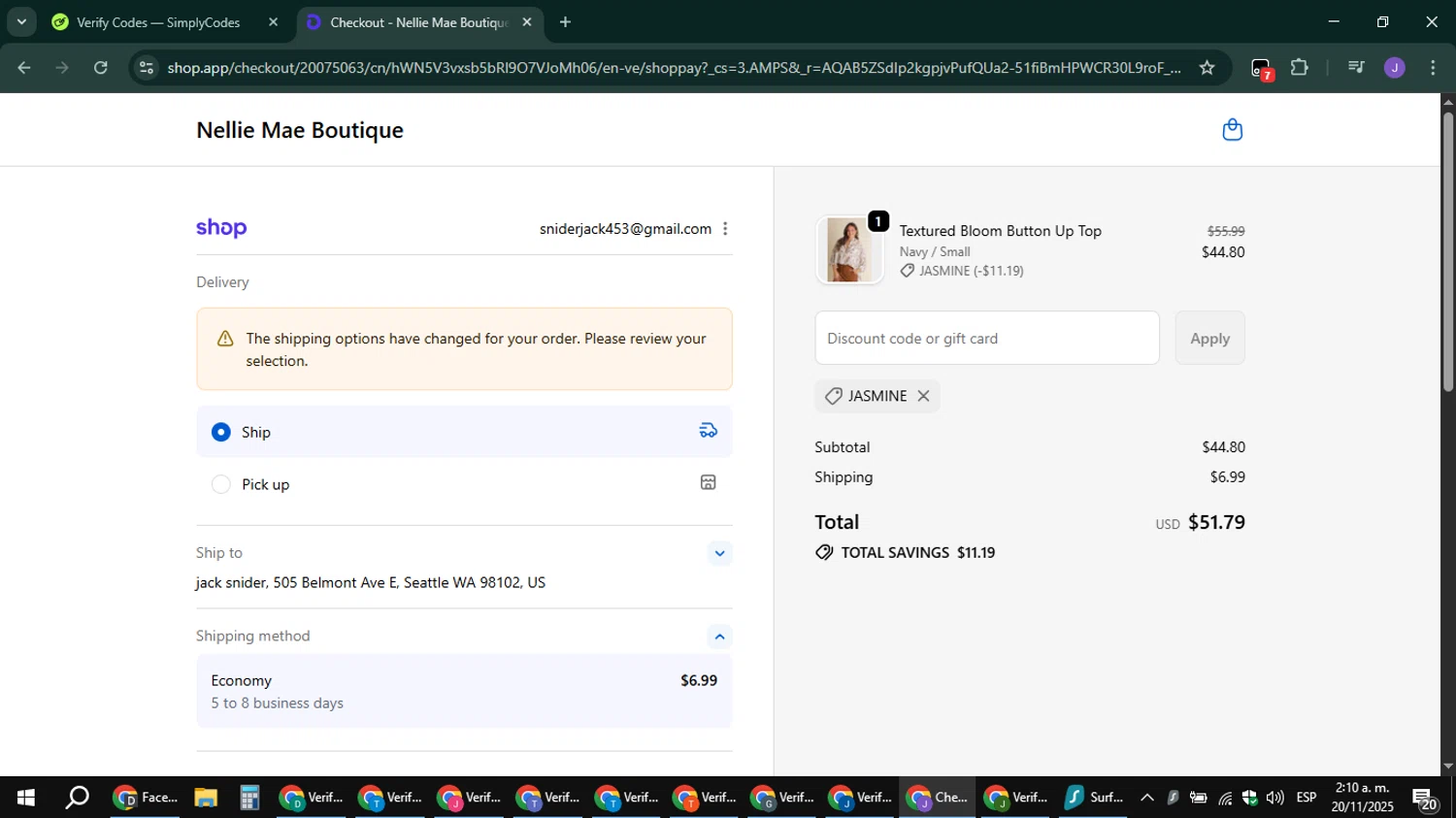Select the Ship delivery option
The height and width of the screenshot is (818, 1456).
pos(464,432)
